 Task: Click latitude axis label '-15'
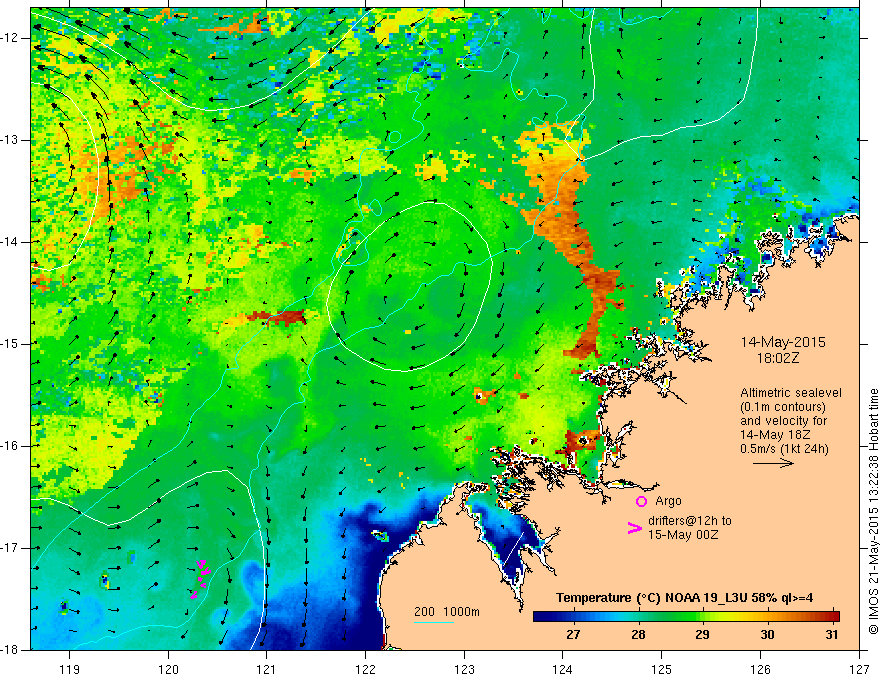click(11, 344)
